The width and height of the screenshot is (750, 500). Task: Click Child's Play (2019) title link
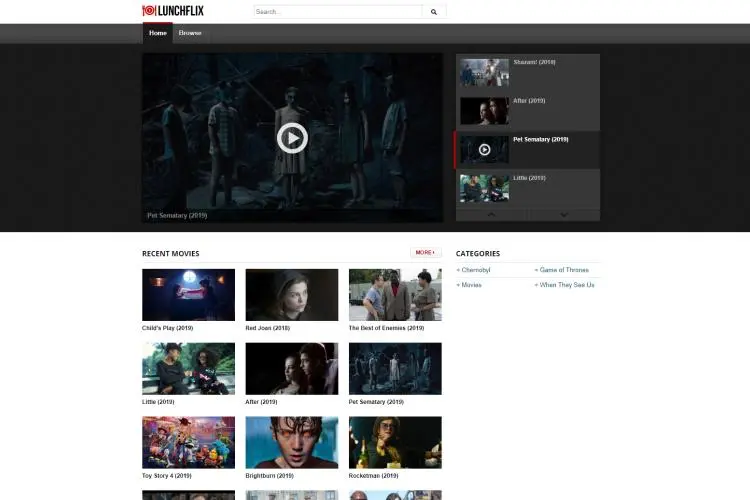click(167, 328)
